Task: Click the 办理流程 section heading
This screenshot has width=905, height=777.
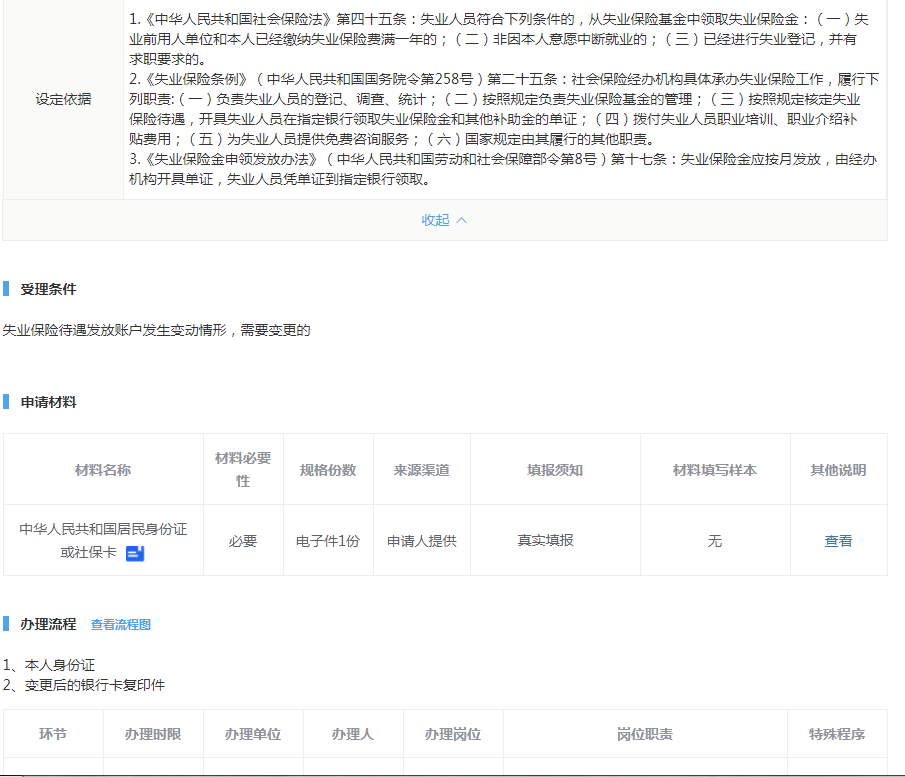Action: (48, 624)
